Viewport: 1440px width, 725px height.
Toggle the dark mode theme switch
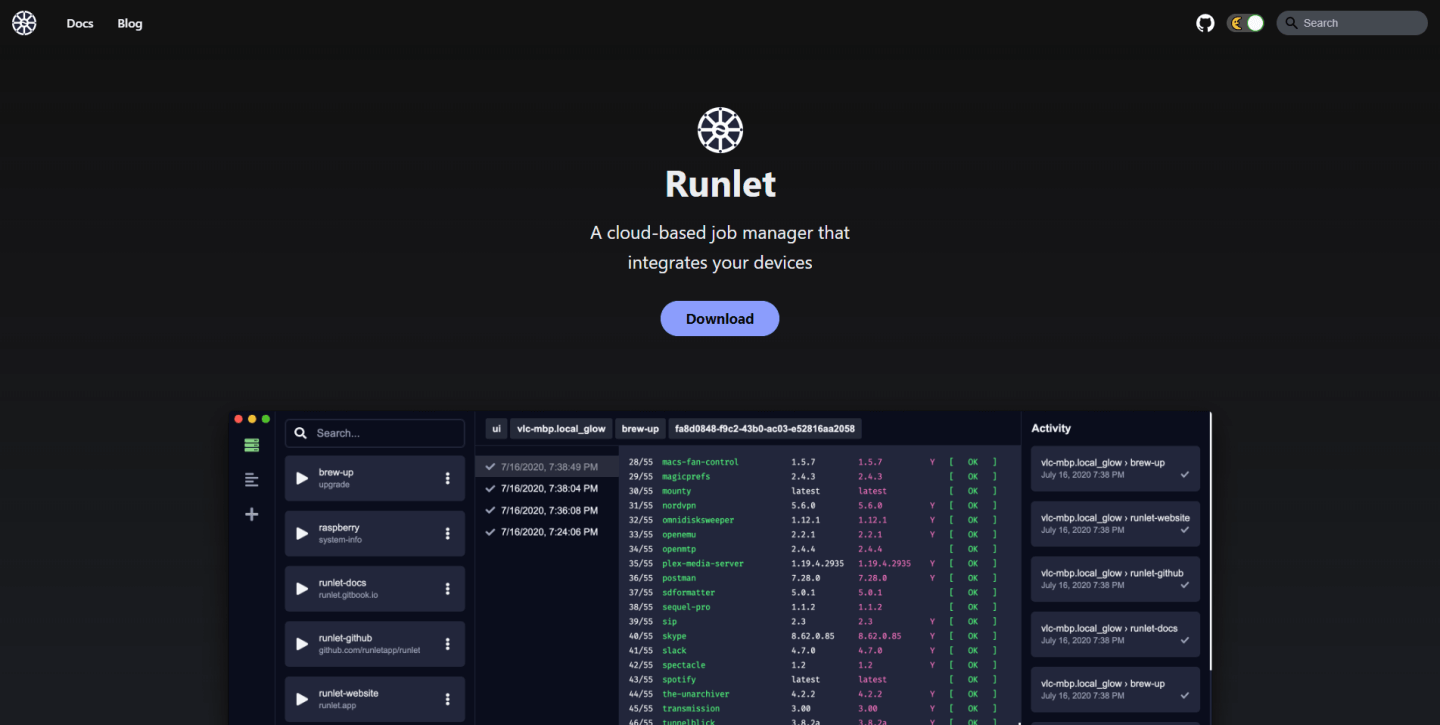[1245, 22]
